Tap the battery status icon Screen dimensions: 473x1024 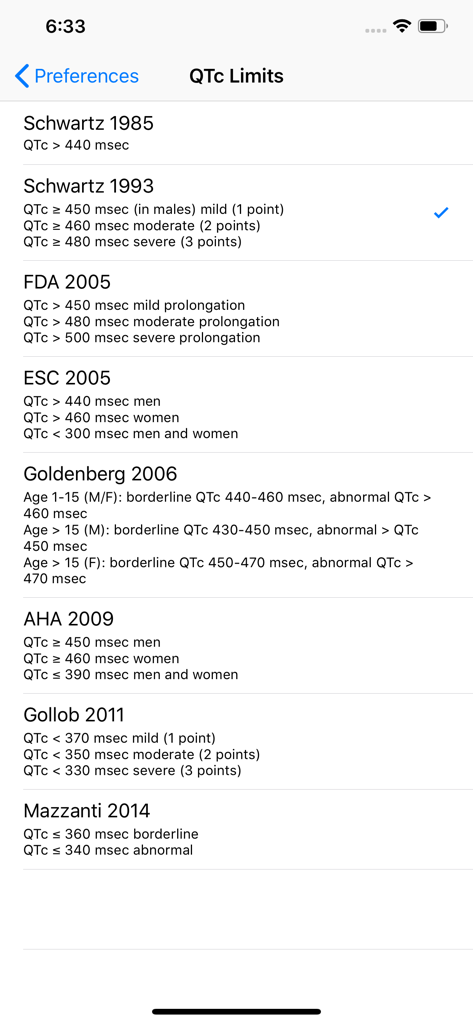pos(432,26)
